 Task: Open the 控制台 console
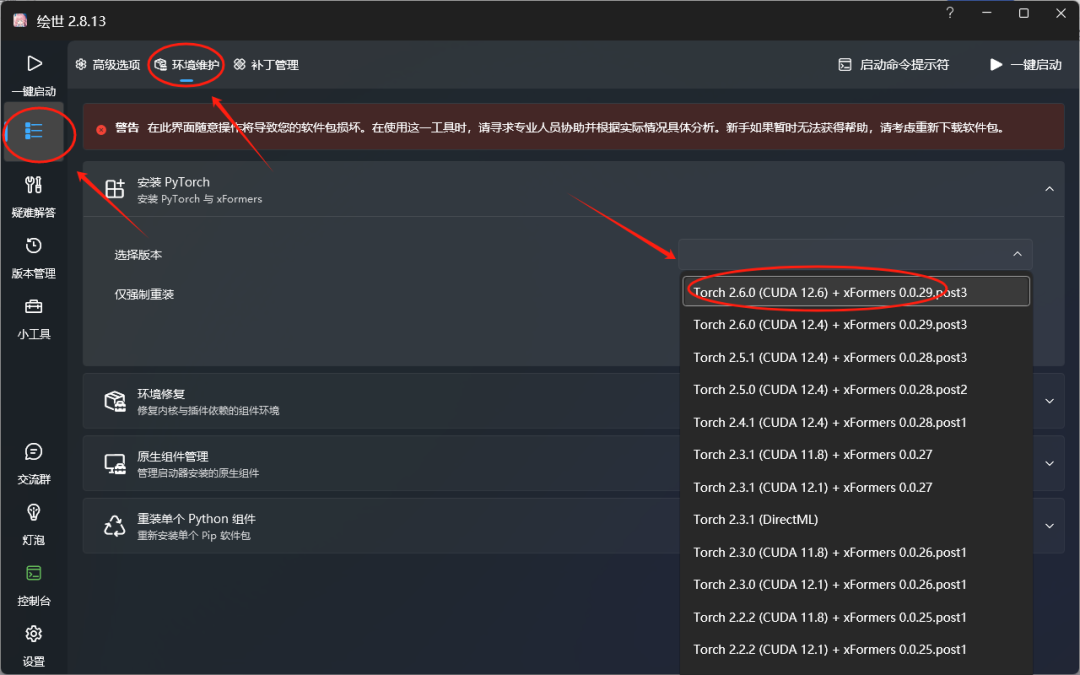pos(34,584)
